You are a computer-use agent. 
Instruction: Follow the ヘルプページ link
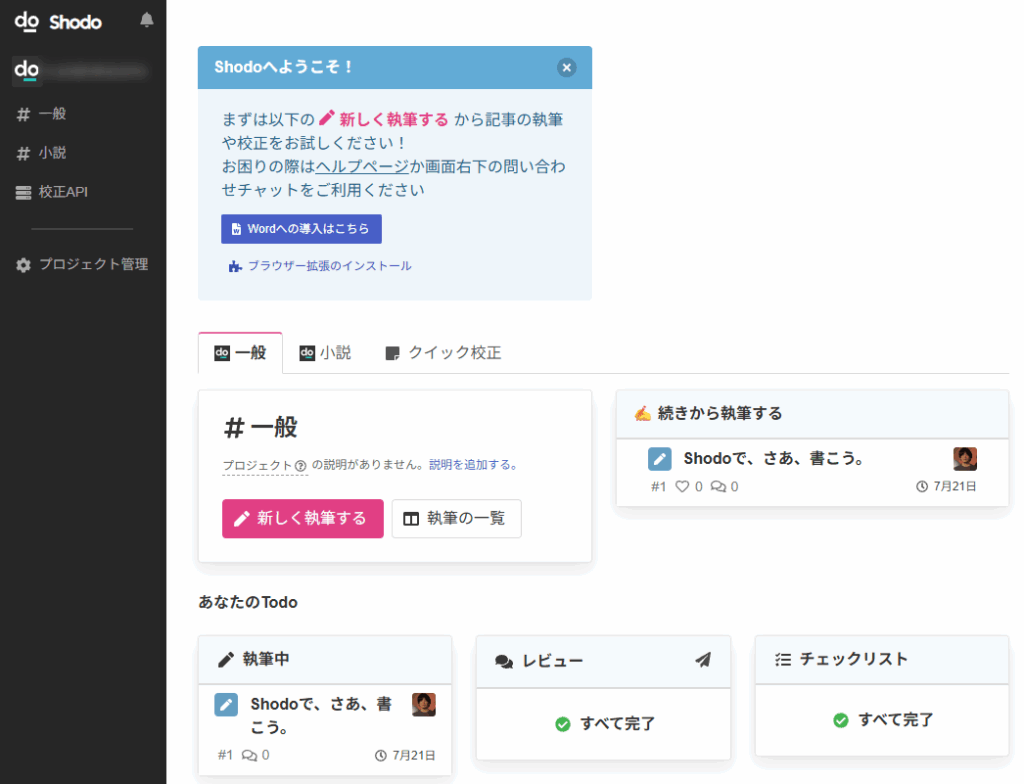[362, 167]
